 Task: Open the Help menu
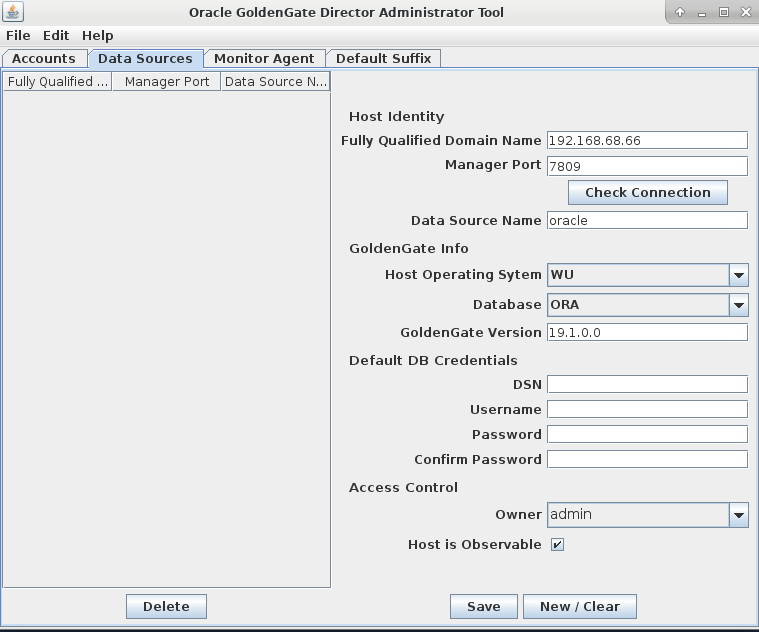click(x=97, y=35)
